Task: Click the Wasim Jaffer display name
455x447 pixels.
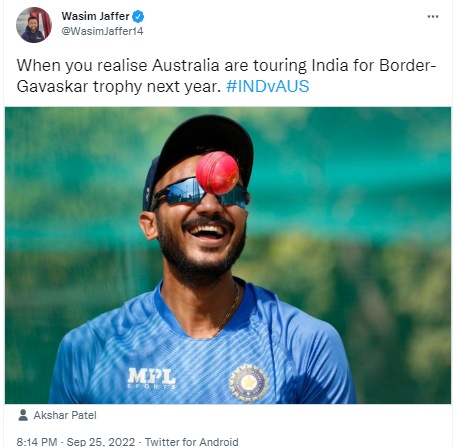Action: (x=95, y=16)
